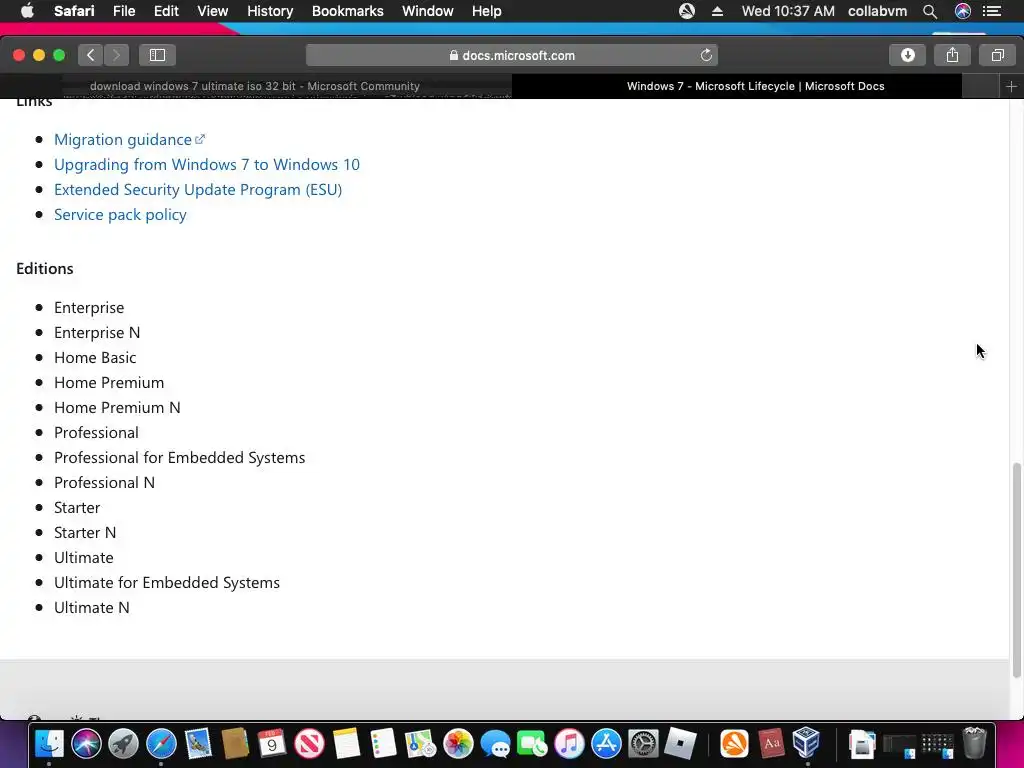
Task: Open Maps from the Dock
Action: pyautogui.click(x=421, y=743)
